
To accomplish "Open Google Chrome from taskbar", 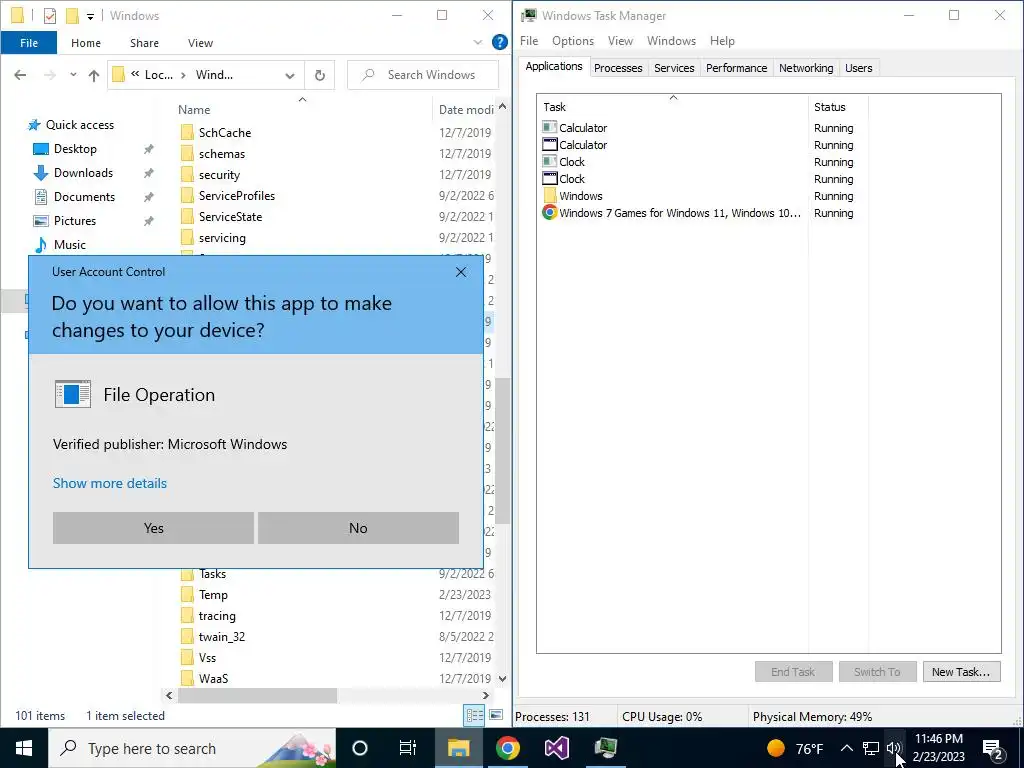I will click(507, 748).
